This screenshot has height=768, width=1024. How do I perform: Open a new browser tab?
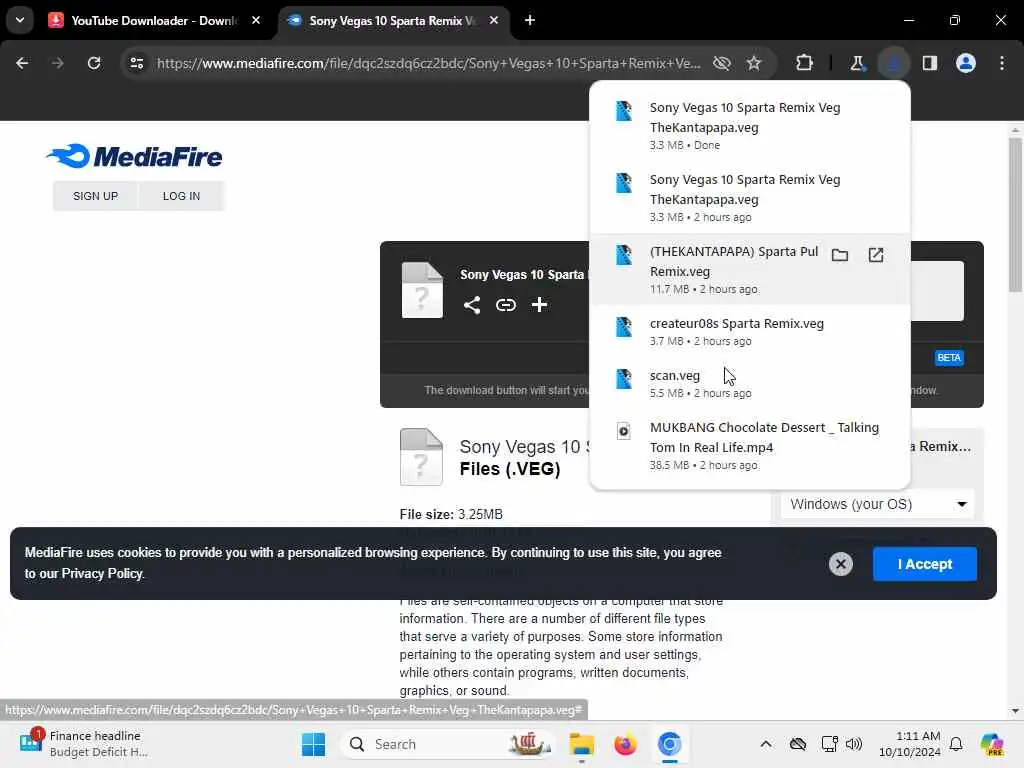click(530, 20)
